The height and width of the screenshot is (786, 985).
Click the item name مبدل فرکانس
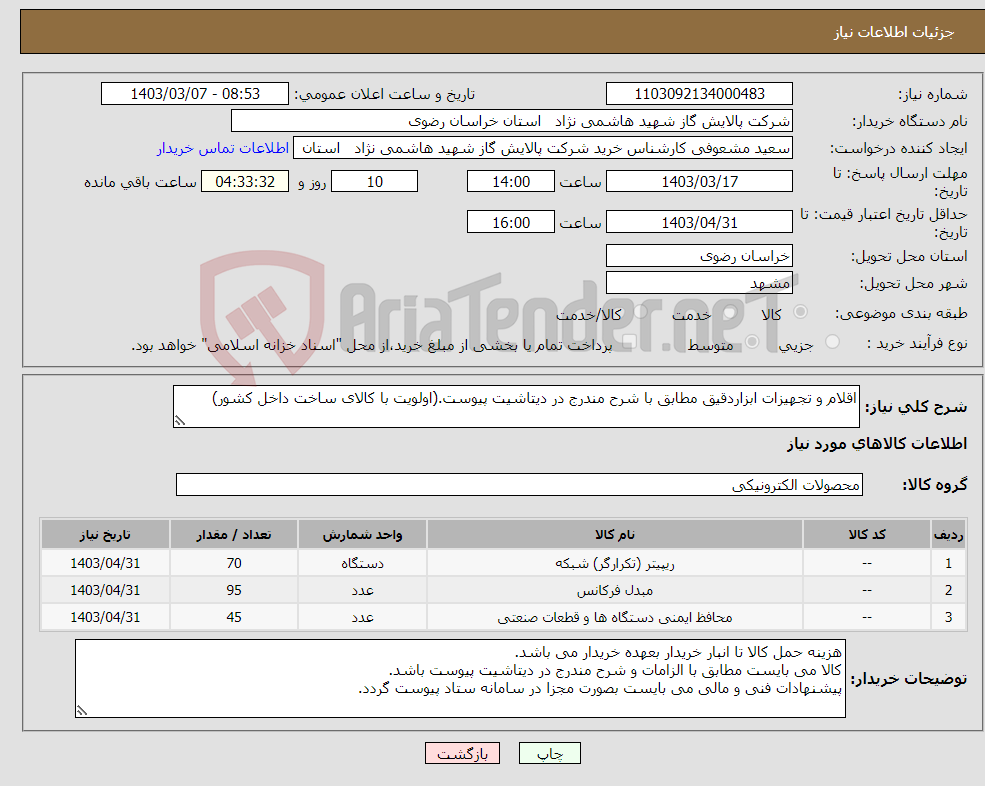(614, 591)
